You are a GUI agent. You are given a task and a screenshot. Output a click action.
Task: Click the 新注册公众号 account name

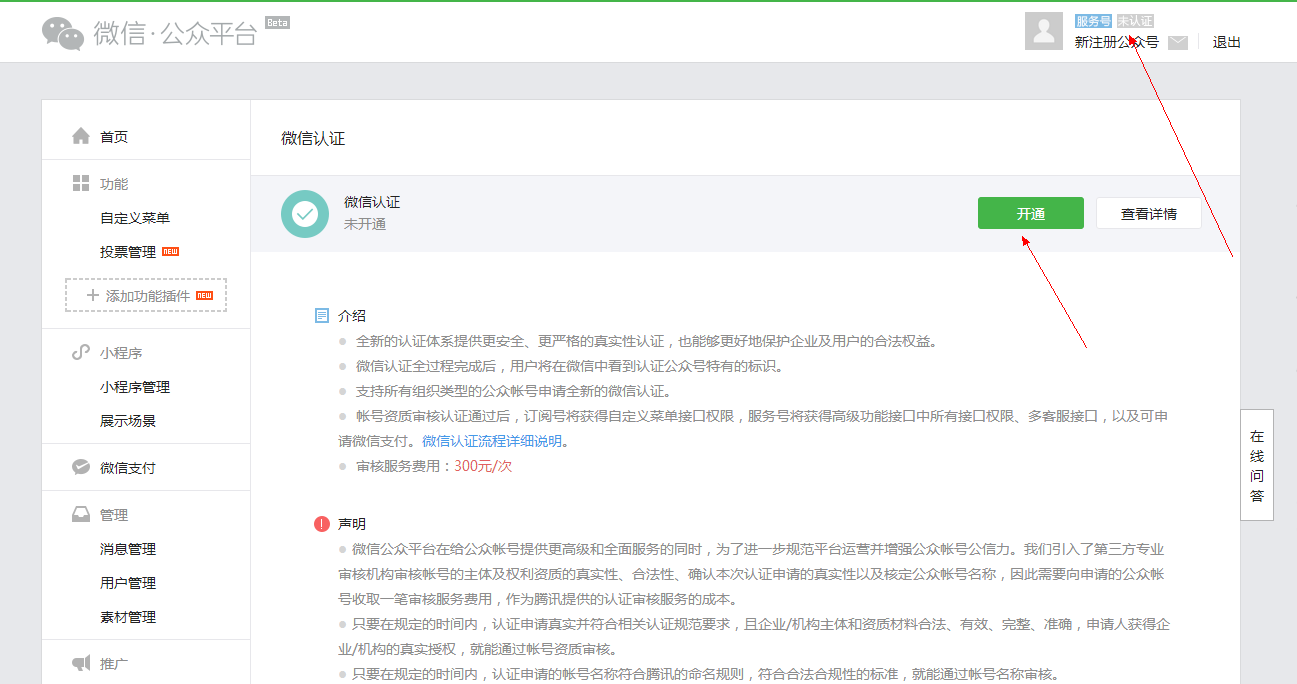click(1117, 42)
